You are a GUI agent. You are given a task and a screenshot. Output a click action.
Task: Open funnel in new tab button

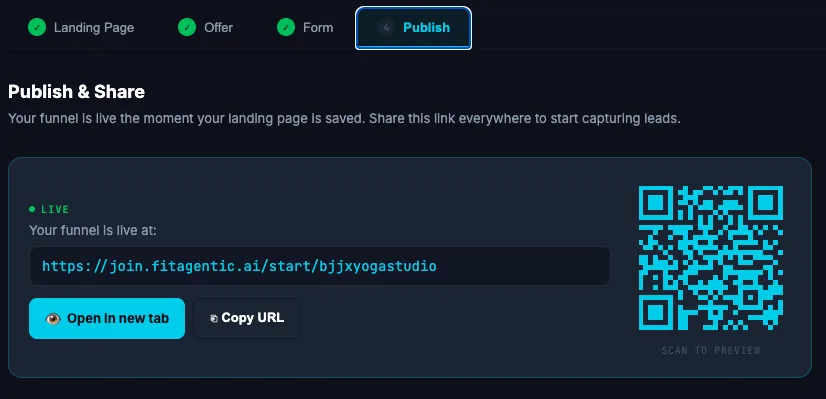click(x=107, y=318)
